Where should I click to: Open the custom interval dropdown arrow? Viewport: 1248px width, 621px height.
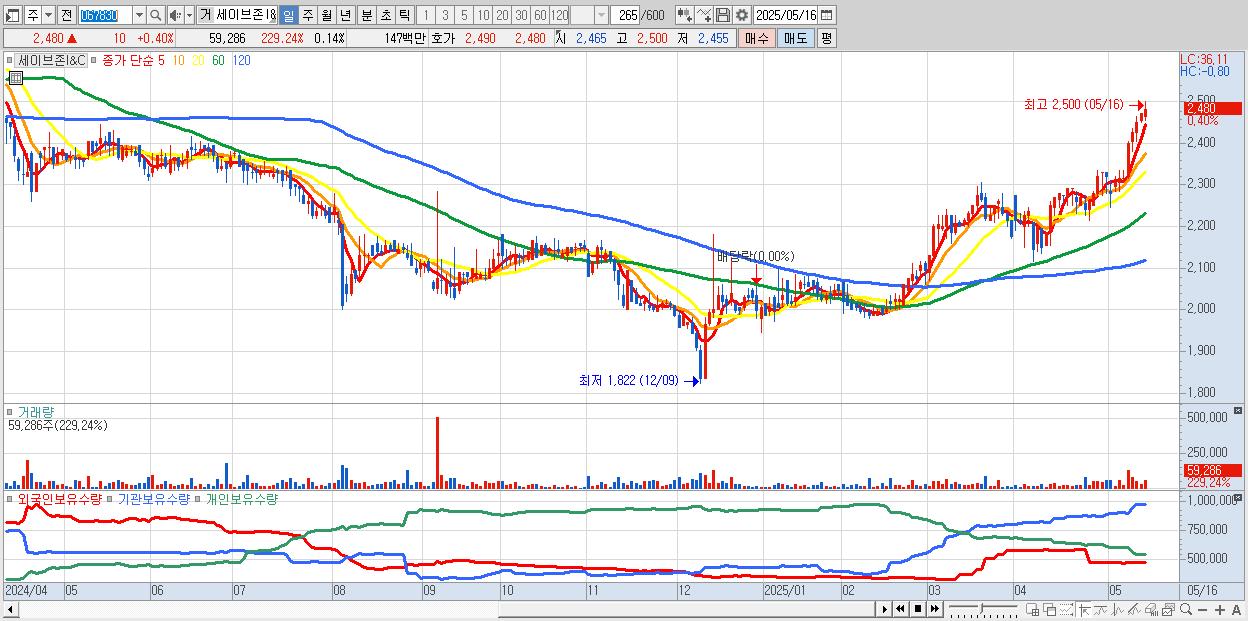coord(601,15)
